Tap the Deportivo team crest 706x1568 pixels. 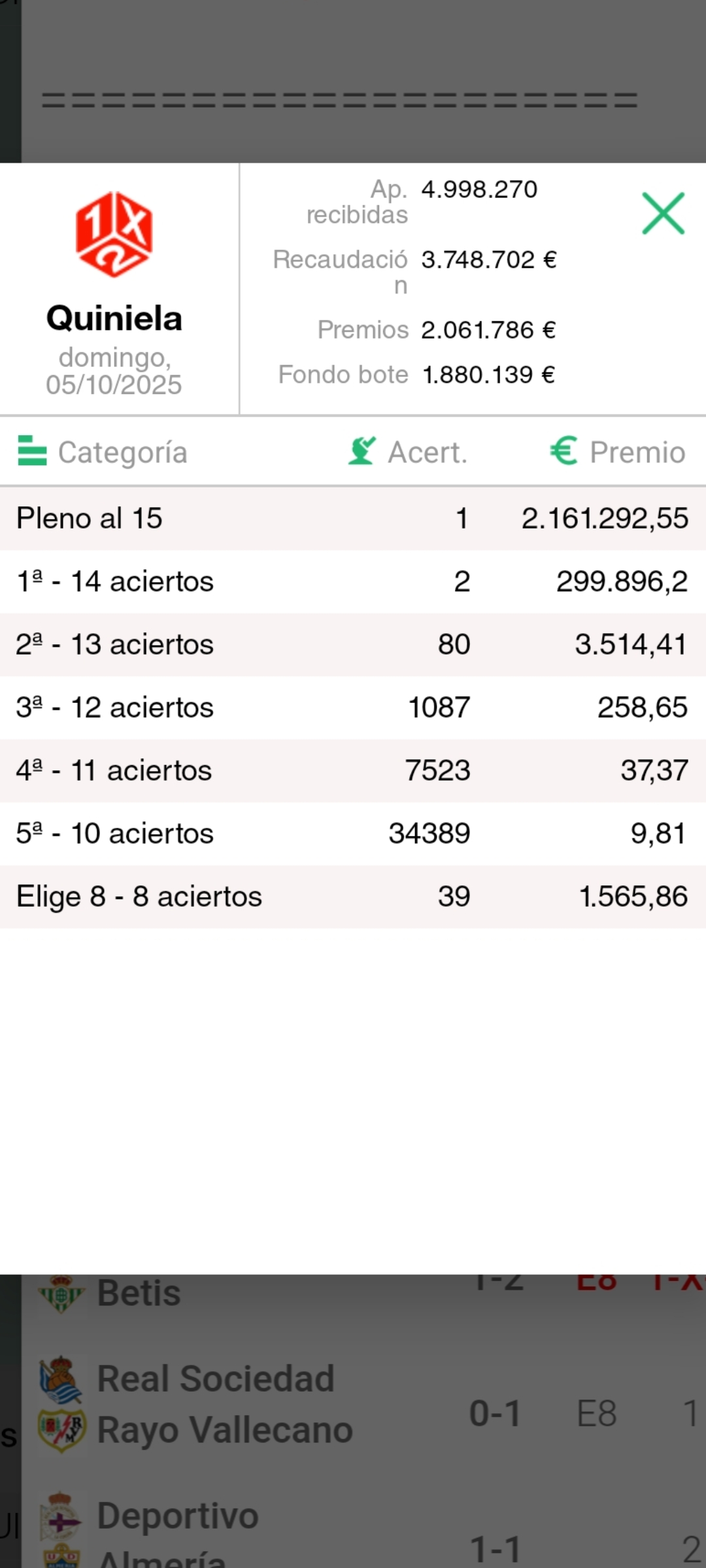coord(61,1516)
